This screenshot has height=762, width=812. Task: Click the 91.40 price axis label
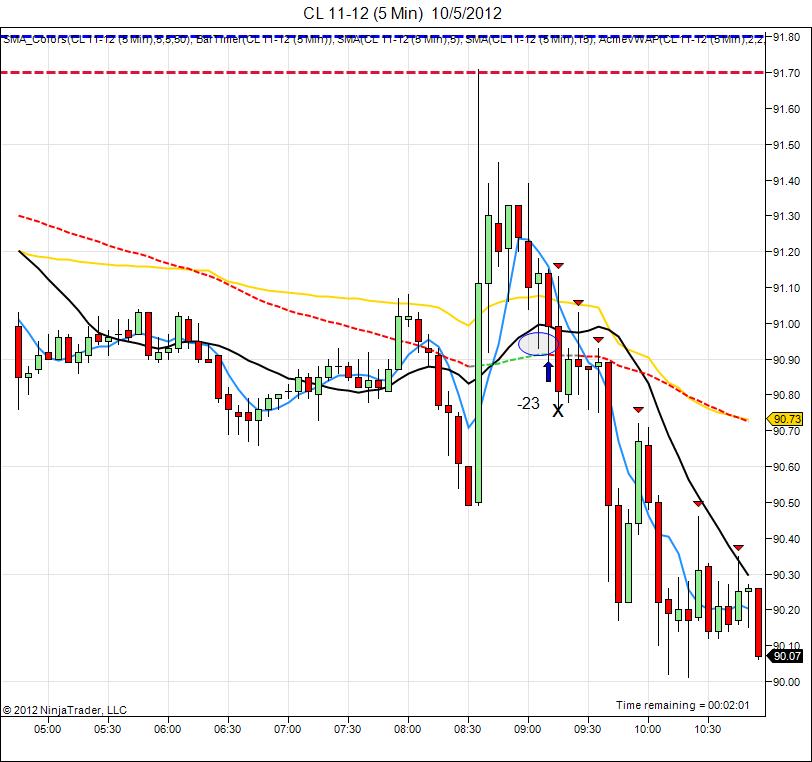(x=786, y=181)
